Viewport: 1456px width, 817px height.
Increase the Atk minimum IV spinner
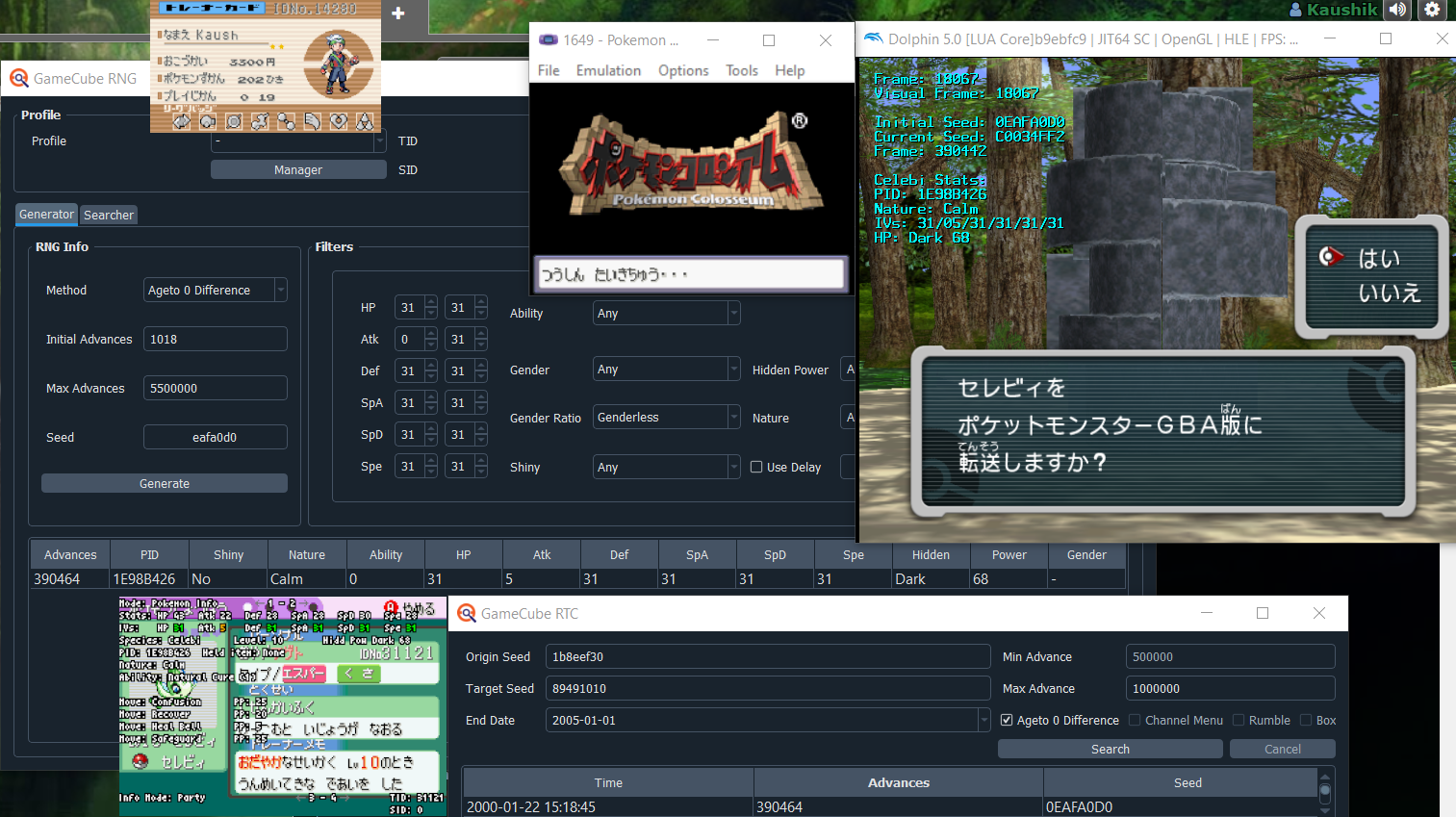(x=431, y=333)
